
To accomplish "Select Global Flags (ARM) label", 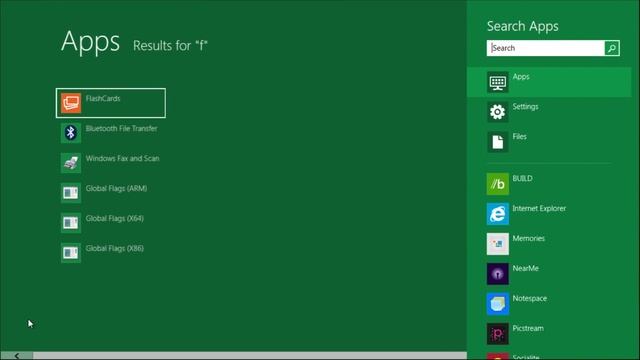I will pyautogui.click(x=116, y=189).
